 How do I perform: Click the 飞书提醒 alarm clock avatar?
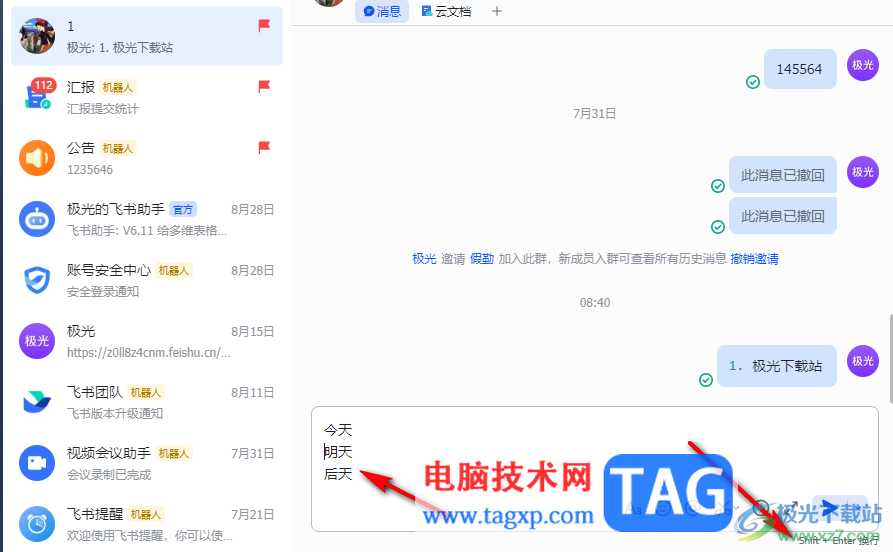(x=37, y=524)
